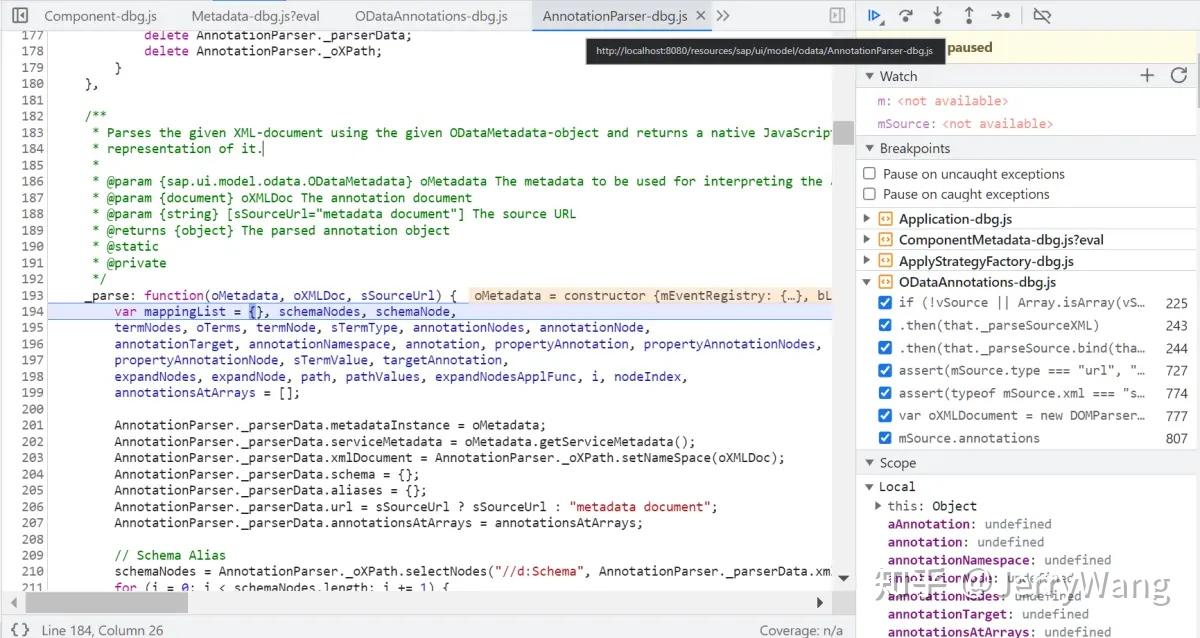Viewport: 1200px width, 638px height.
Task: Resume script execution with the blue play icon
Action: (x=874, y=15)
